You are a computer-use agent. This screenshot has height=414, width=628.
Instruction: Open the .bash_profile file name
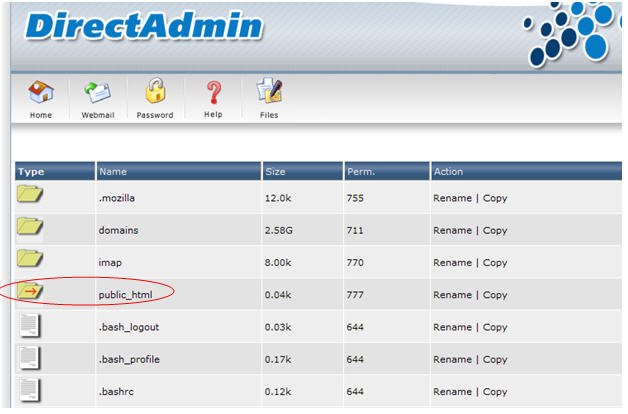pyautogui.click(x=129, y=360)
